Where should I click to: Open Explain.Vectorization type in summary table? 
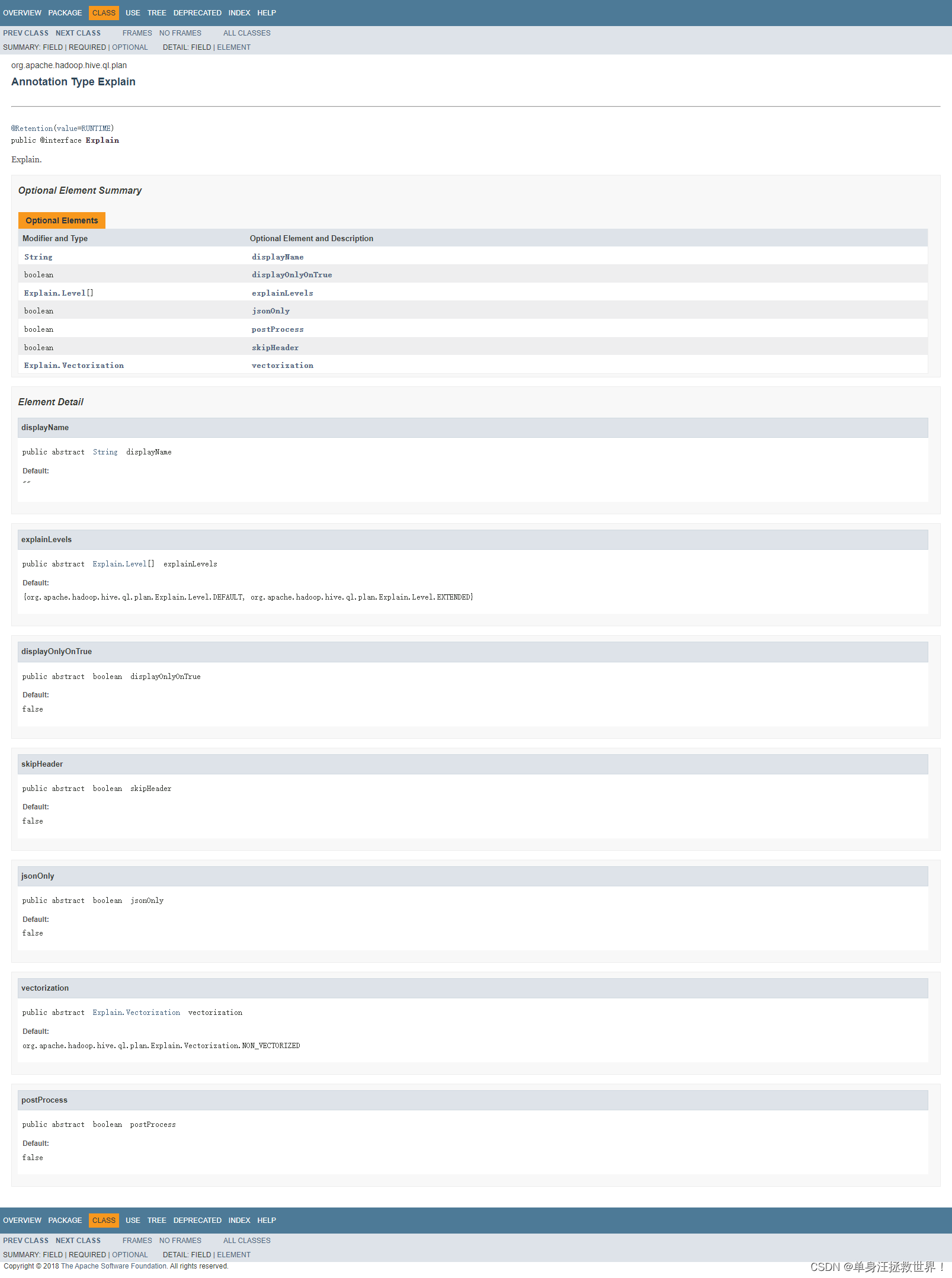pos(74,366)
